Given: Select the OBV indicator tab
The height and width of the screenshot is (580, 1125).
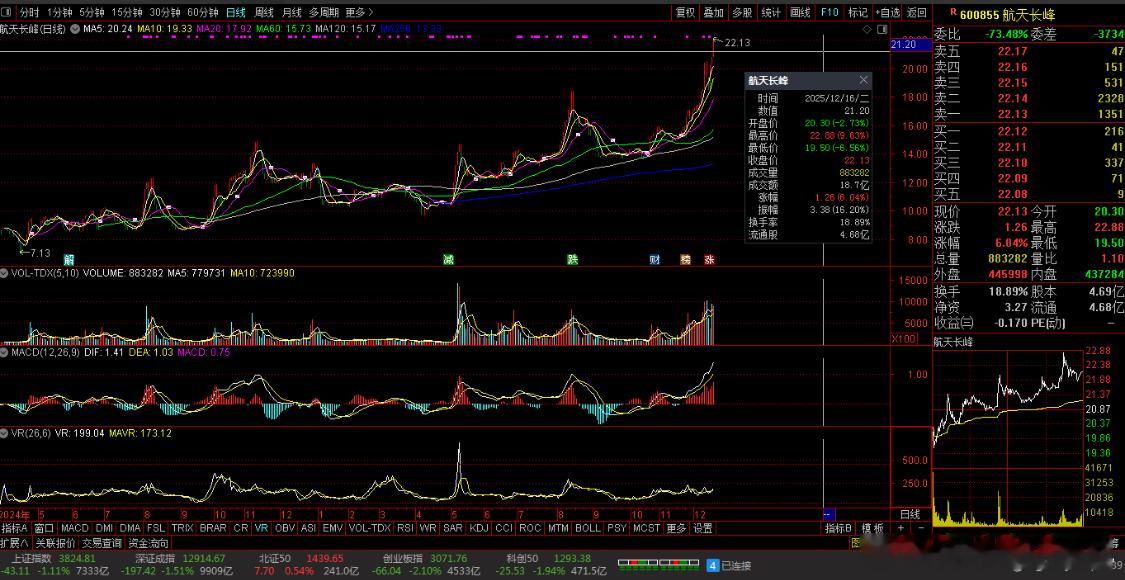Looking at the screenshot, I should [285, 528].
